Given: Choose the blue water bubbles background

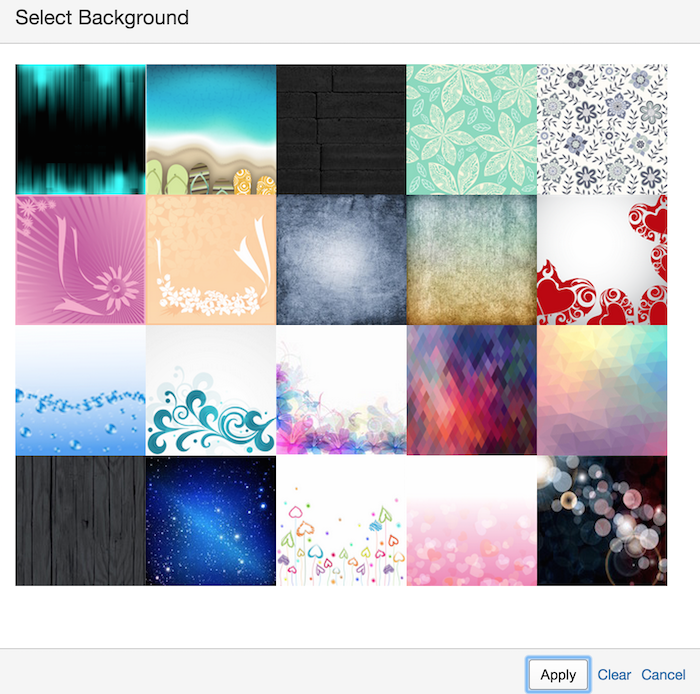Looking at the screenshot, I should (81, 390).
